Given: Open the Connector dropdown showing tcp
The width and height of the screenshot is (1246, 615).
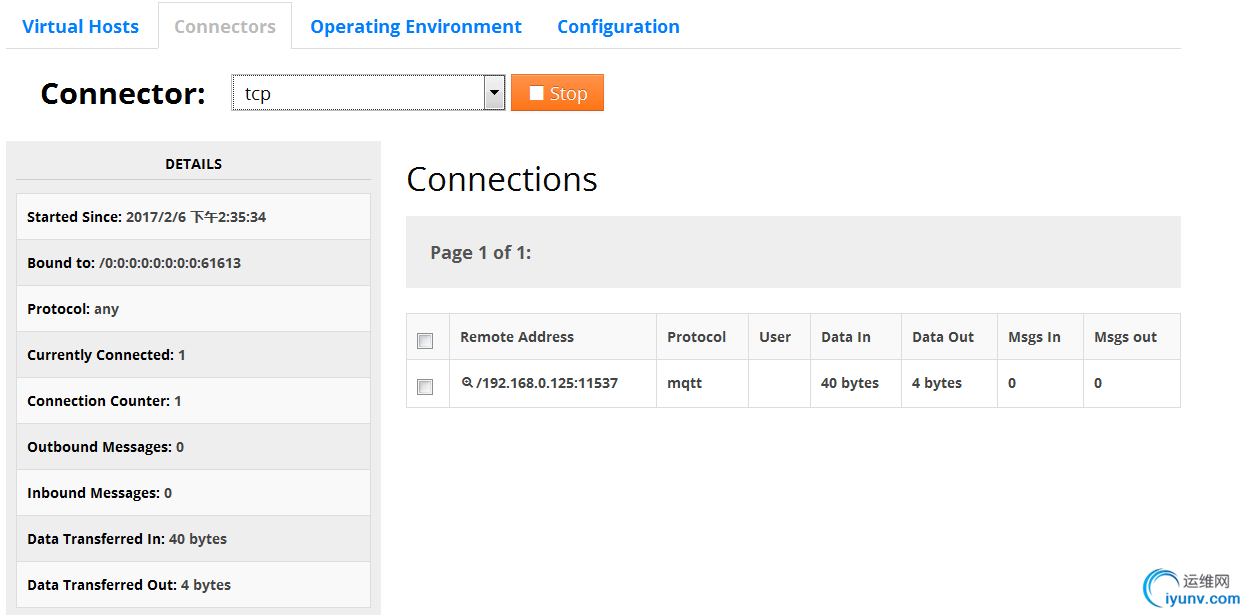Looking at the screenshot, I should click(x=368, y=93).
